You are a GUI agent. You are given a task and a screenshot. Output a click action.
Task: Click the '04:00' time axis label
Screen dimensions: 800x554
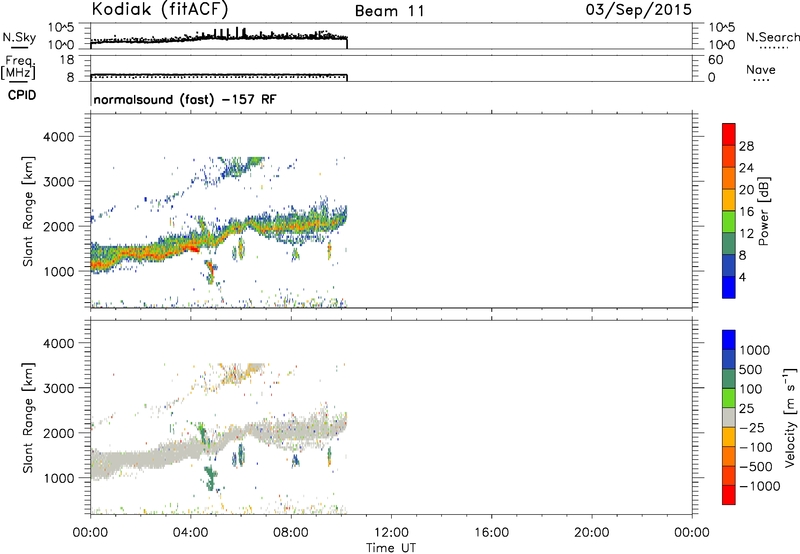tap(190, 533)
